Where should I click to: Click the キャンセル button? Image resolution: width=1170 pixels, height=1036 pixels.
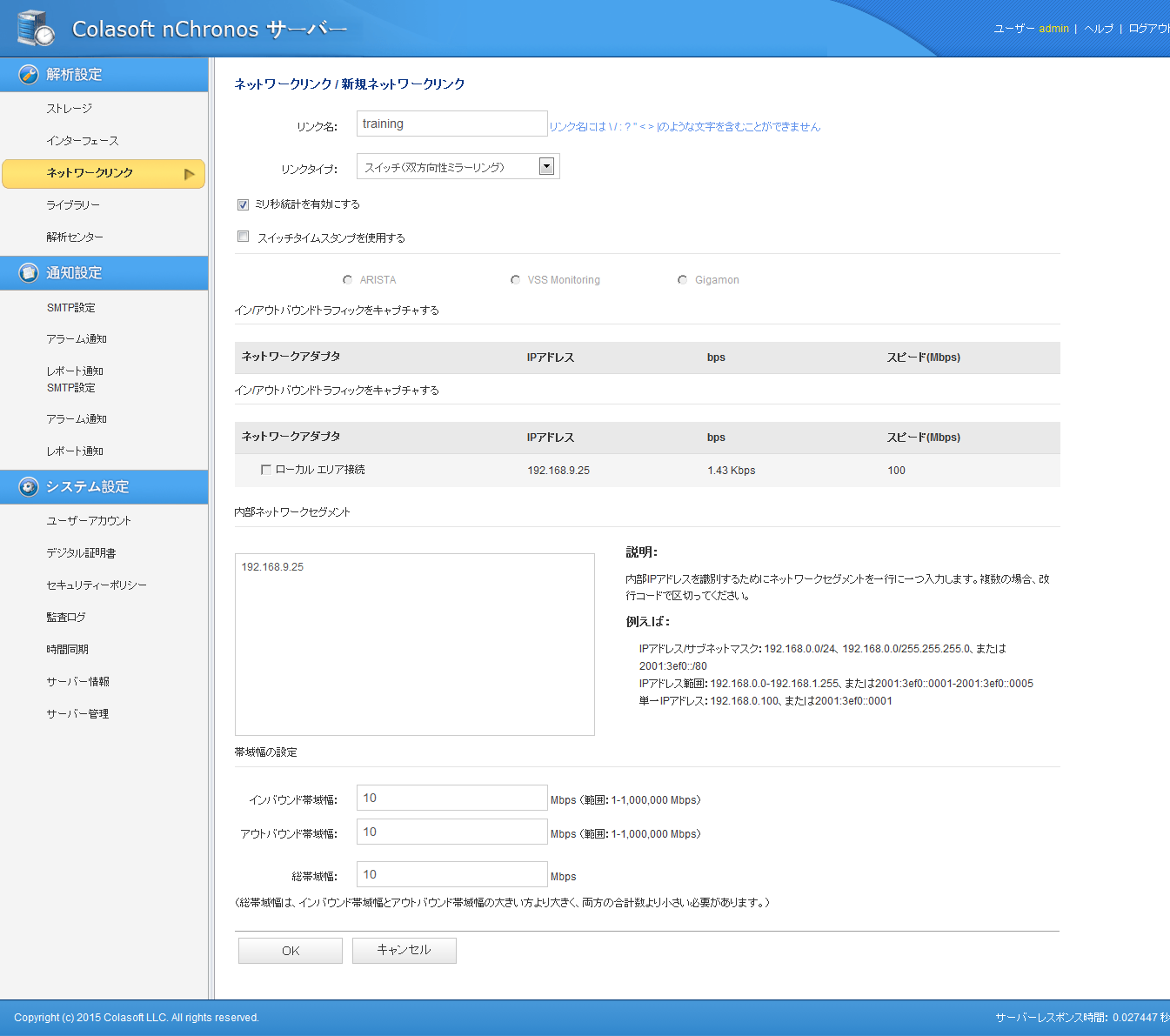404,951
